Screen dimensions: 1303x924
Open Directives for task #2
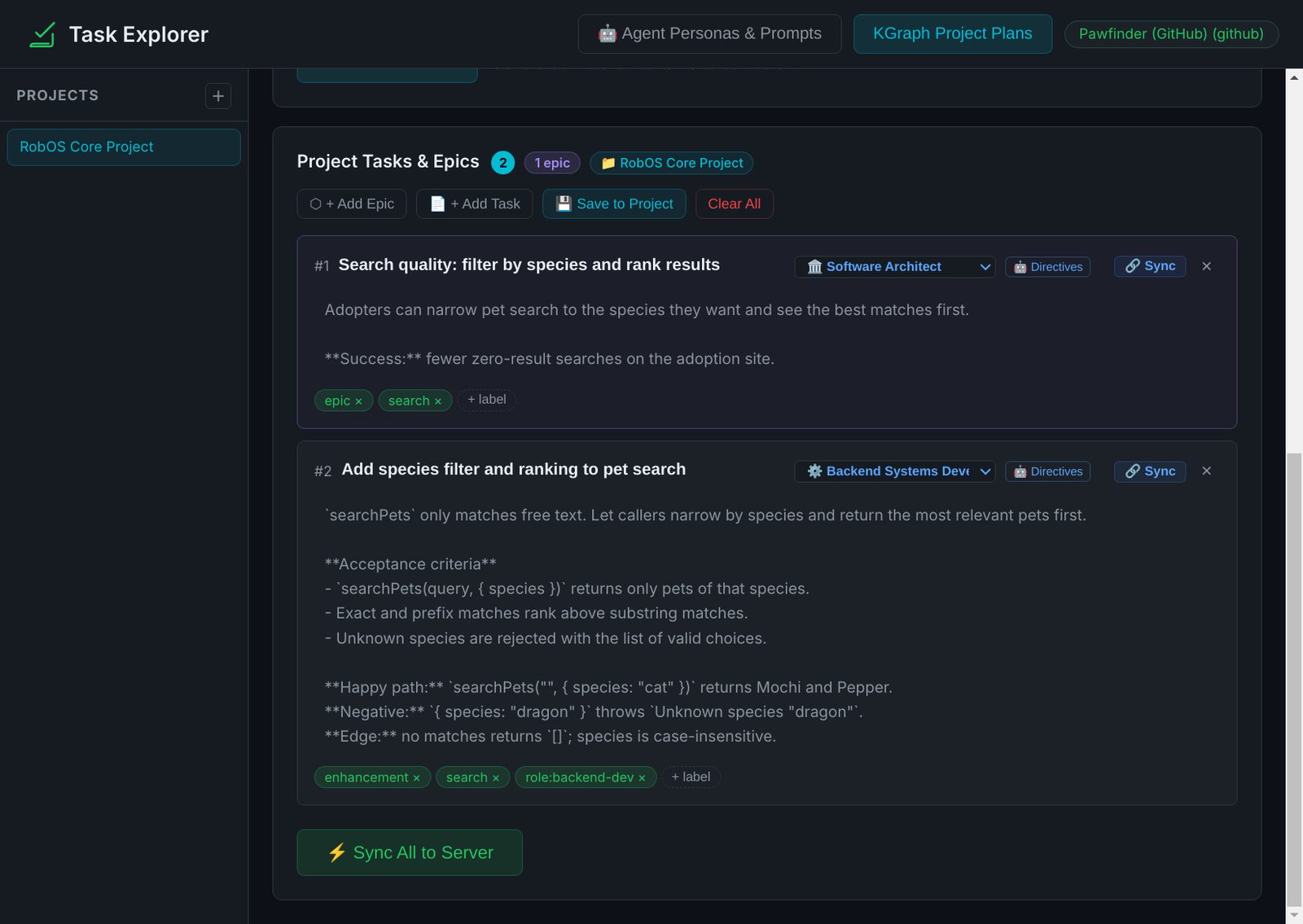[1048, 471]
